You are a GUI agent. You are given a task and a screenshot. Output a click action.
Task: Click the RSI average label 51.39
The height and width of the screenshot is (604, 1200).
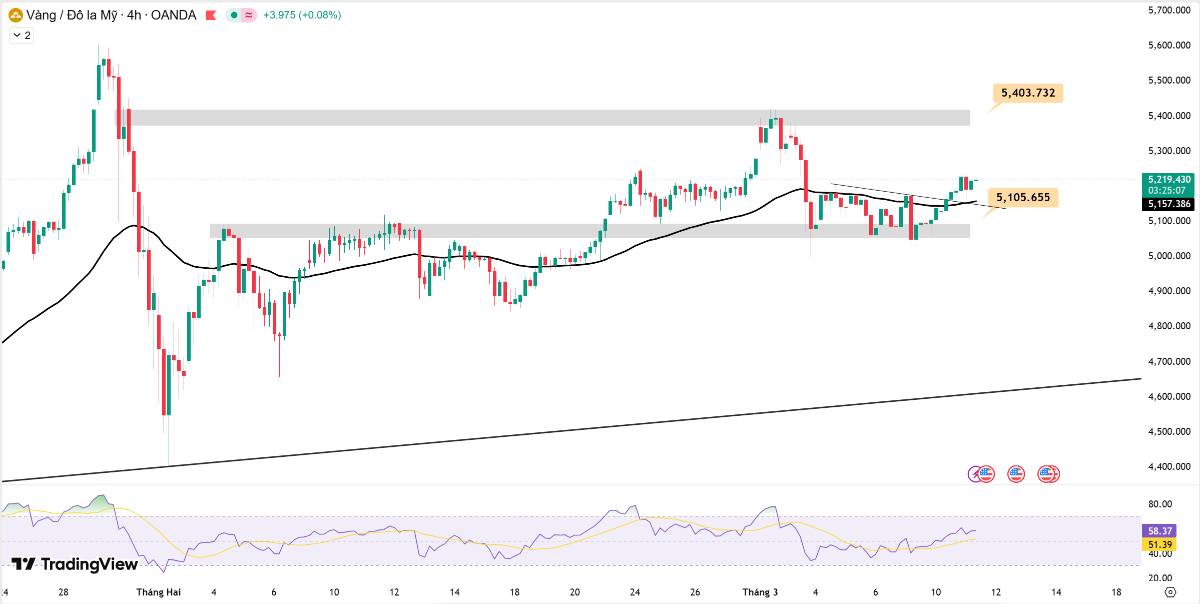coord(1159,544)
